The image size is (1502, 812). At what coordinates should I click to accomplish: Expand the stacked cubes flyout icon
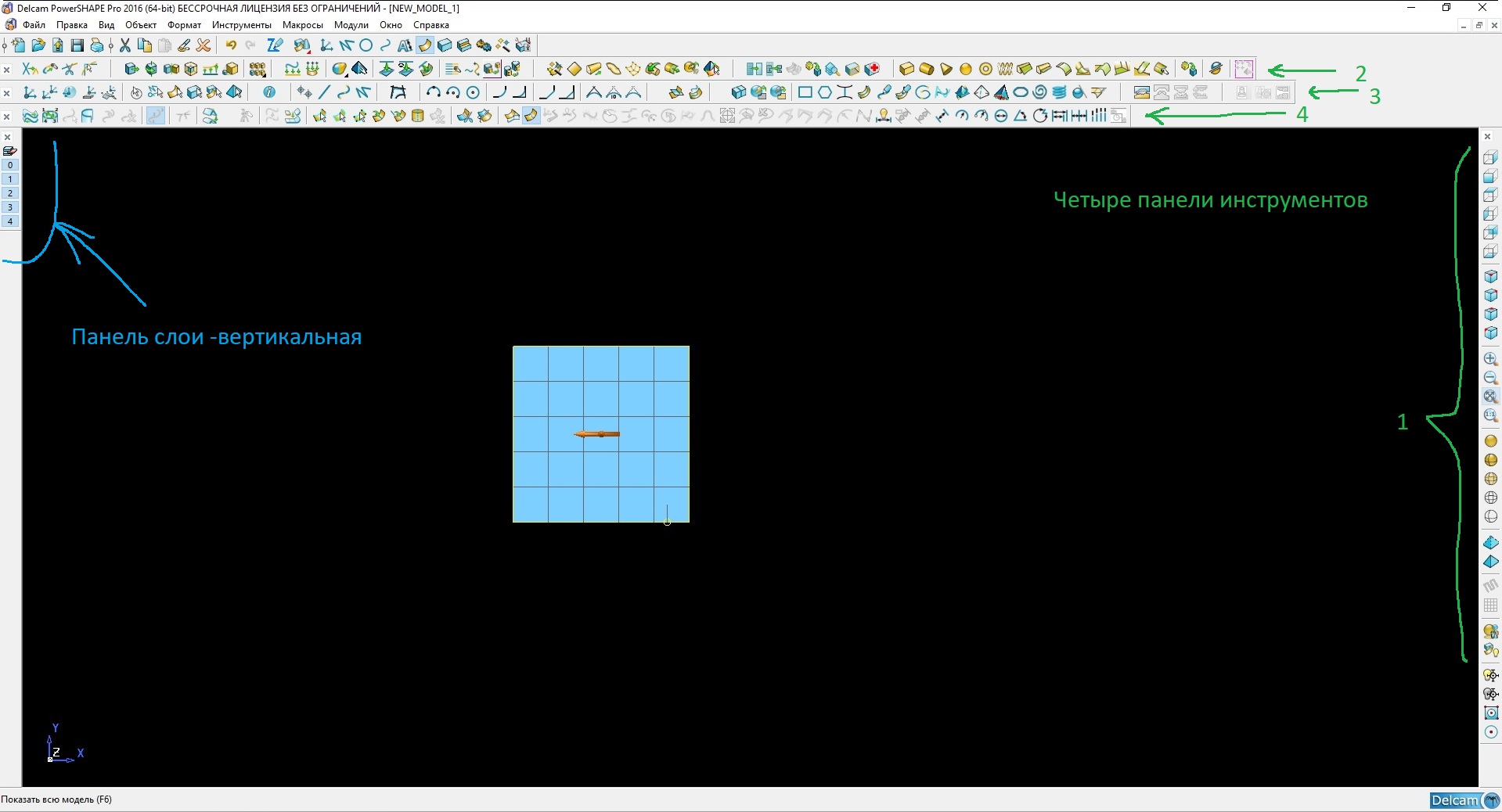tap(258, 69)
